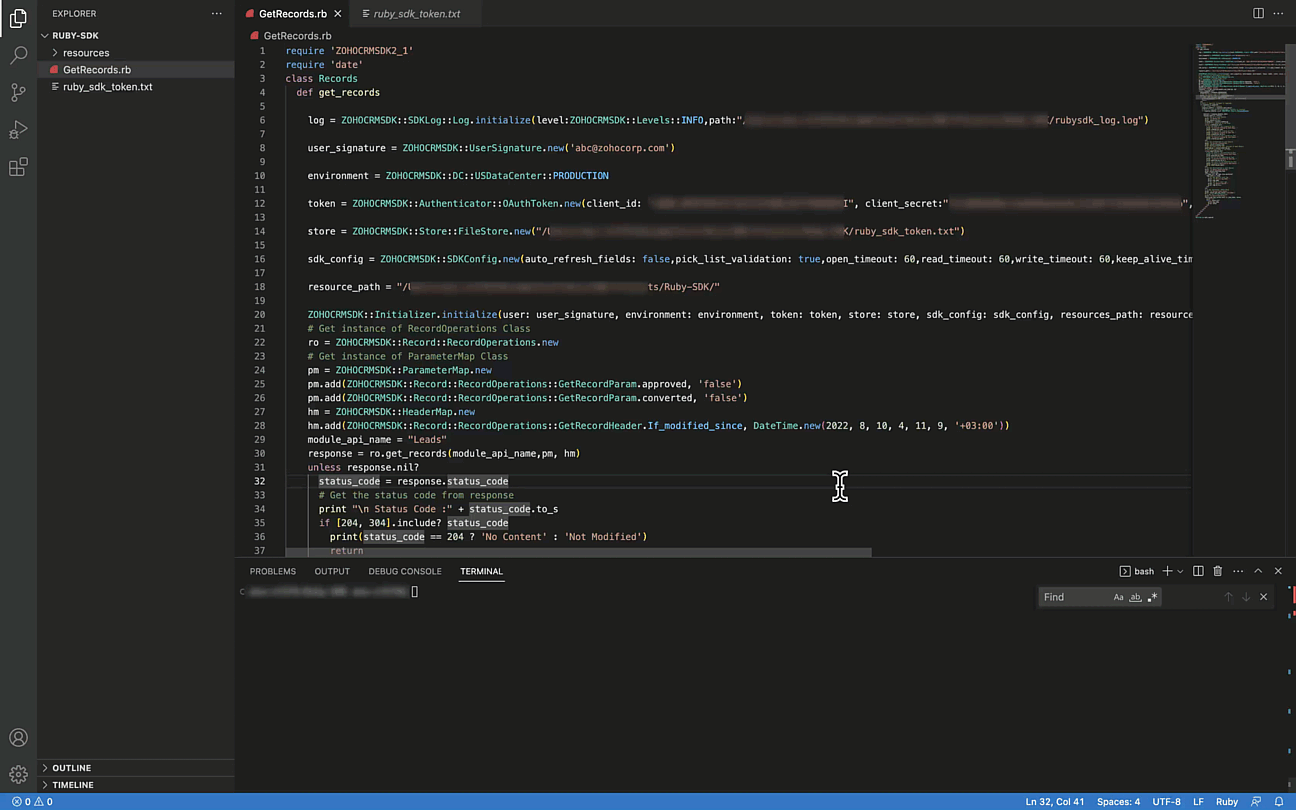Go to next find match arrow

1246,597
